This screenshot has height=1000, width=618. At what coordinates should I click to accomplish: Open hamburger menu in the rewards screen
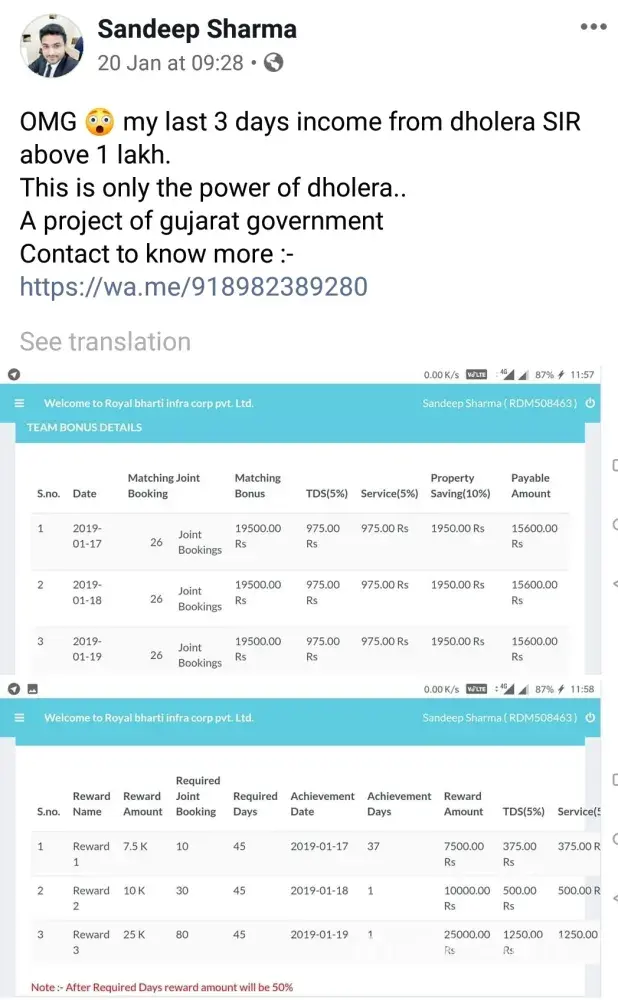pyautogui.click(x=19, y=718)
